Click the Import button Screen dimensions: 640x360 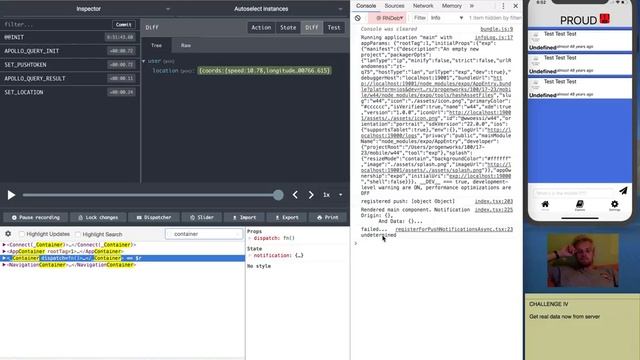click(x=244, y=218)
